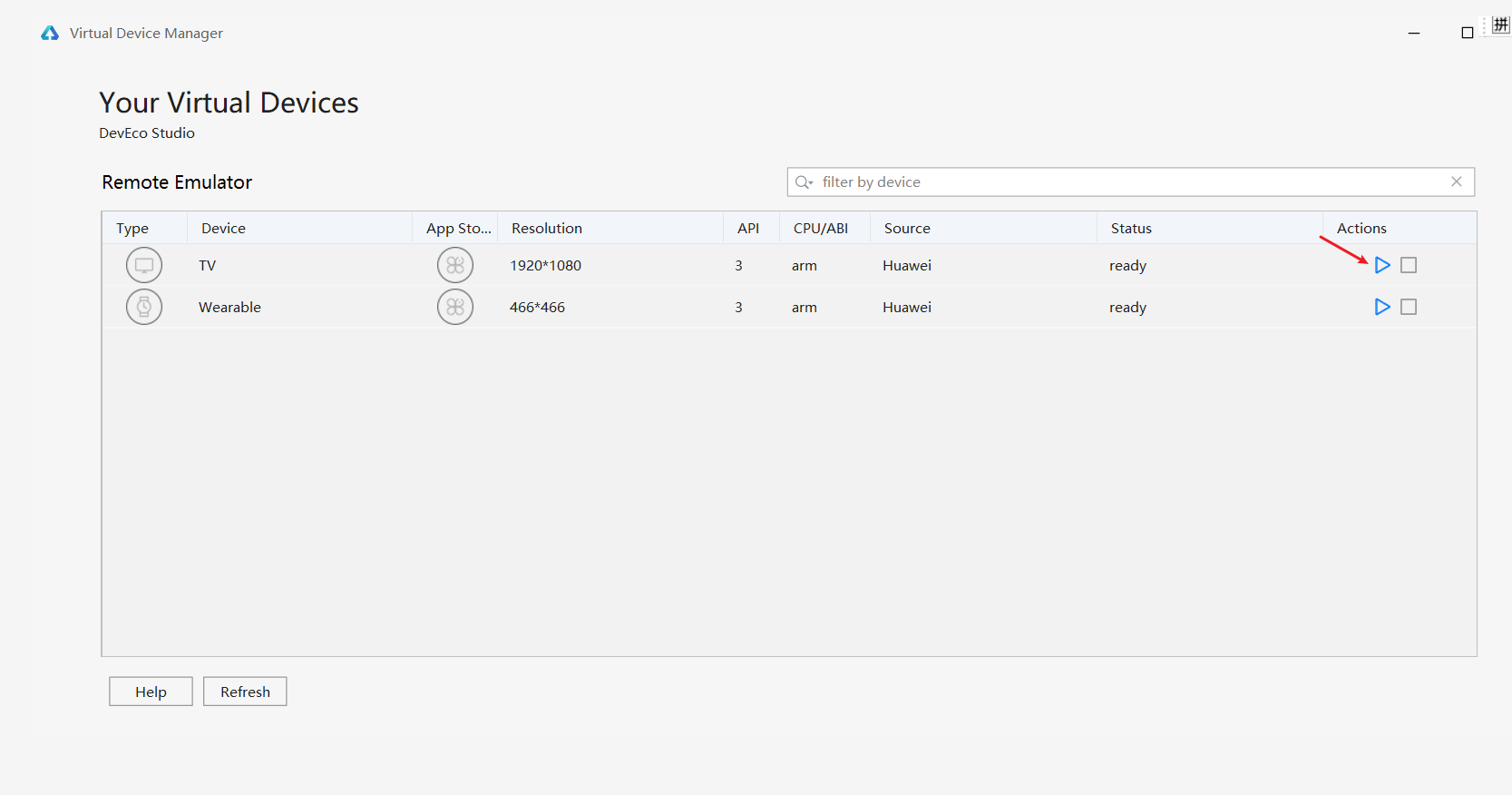1512x795 pixels.
Task: Maximize the Virtual Device Manager window
Action: tap(1467, 33)
